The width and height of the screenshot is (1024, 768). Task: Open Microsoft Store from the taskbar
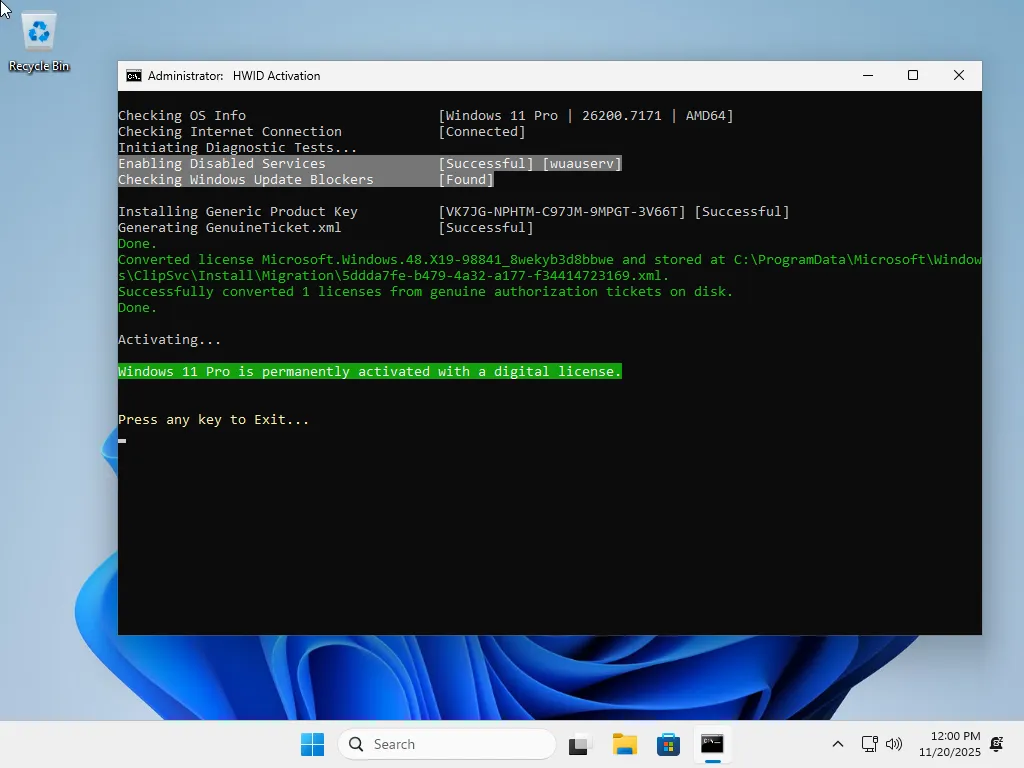[668, 744]
